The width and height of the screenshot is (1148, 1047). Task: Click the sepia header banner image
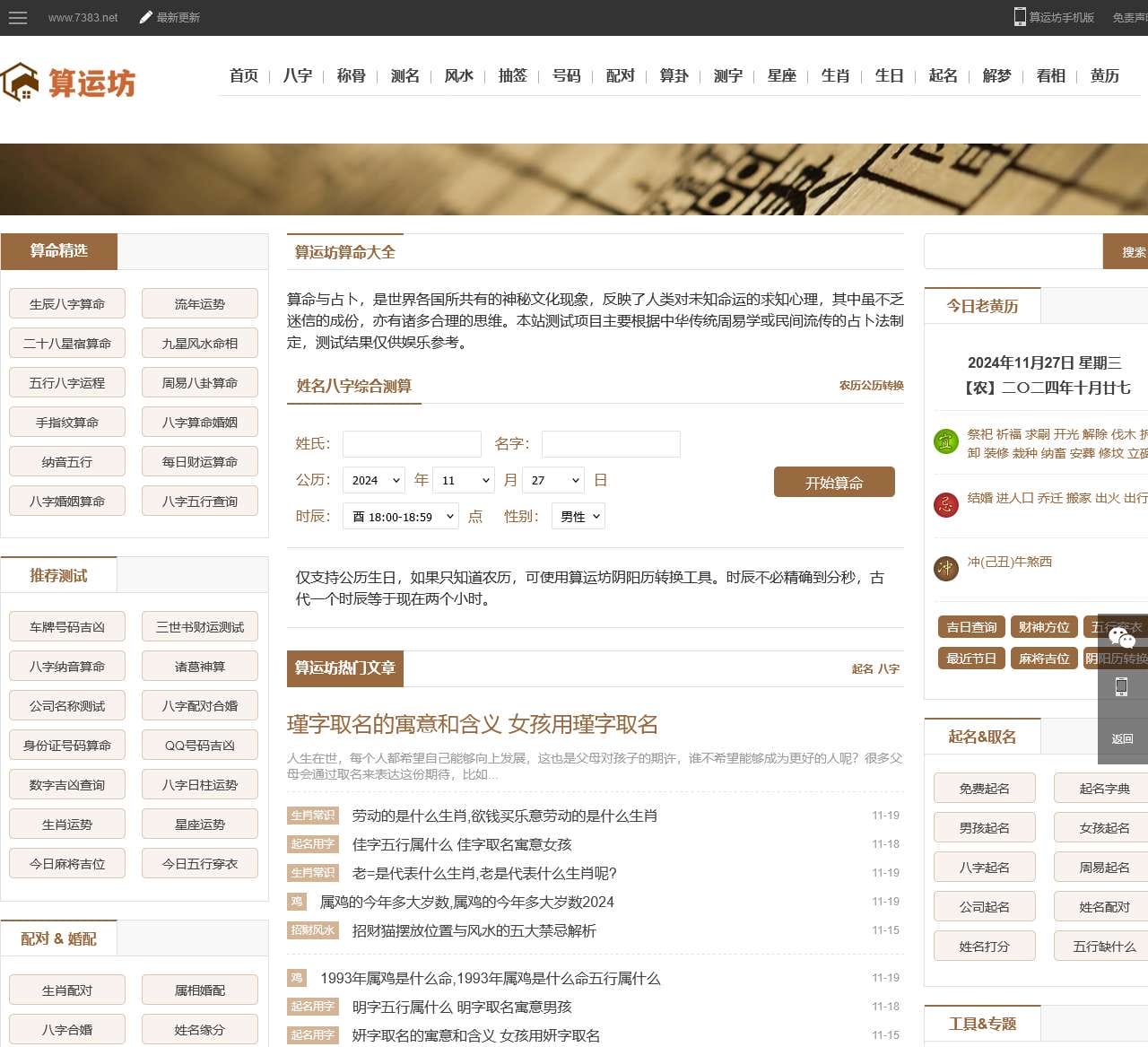click(574, 179)
